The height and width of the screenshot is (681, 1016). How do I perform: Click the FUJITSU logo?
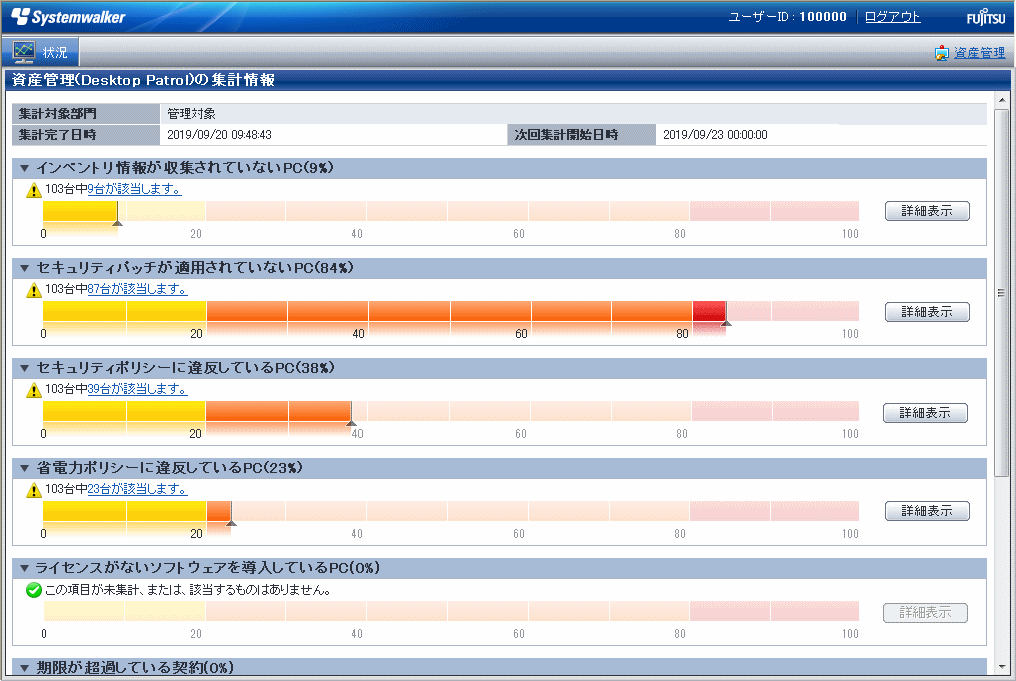click(x=985, y=18)
